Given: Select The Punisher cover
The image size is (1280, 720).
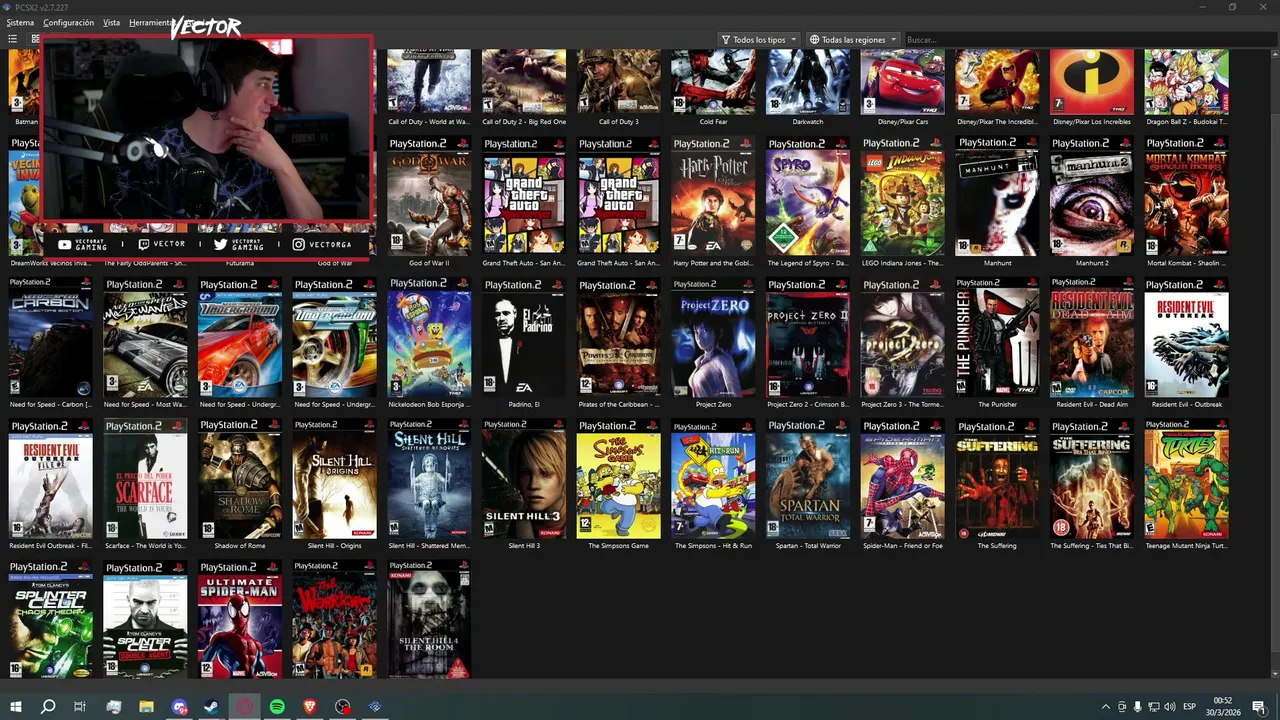Looking at the screenshot, I should point(997,337).
